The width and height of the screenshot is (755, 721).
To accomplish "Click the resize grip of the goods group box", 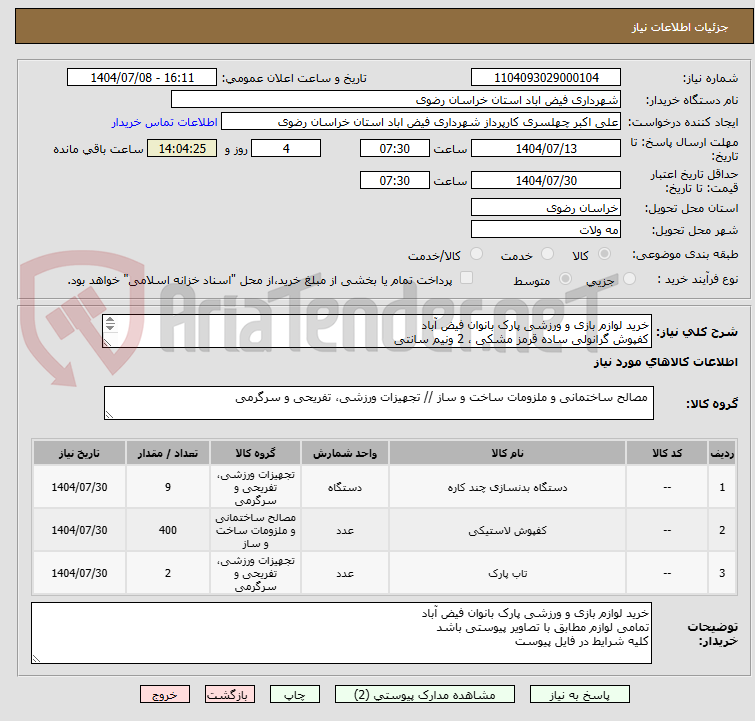I will pos(109,415).
